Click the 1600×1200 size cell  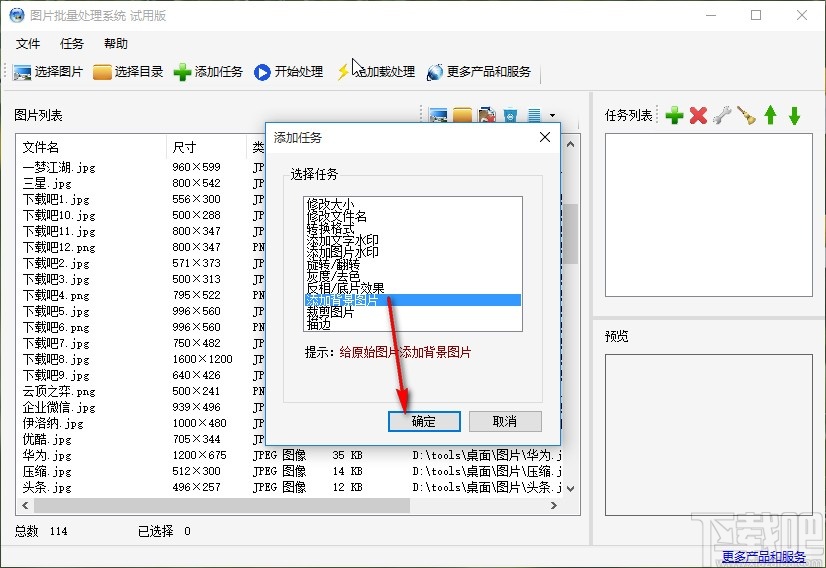click(x=202, y=359)
